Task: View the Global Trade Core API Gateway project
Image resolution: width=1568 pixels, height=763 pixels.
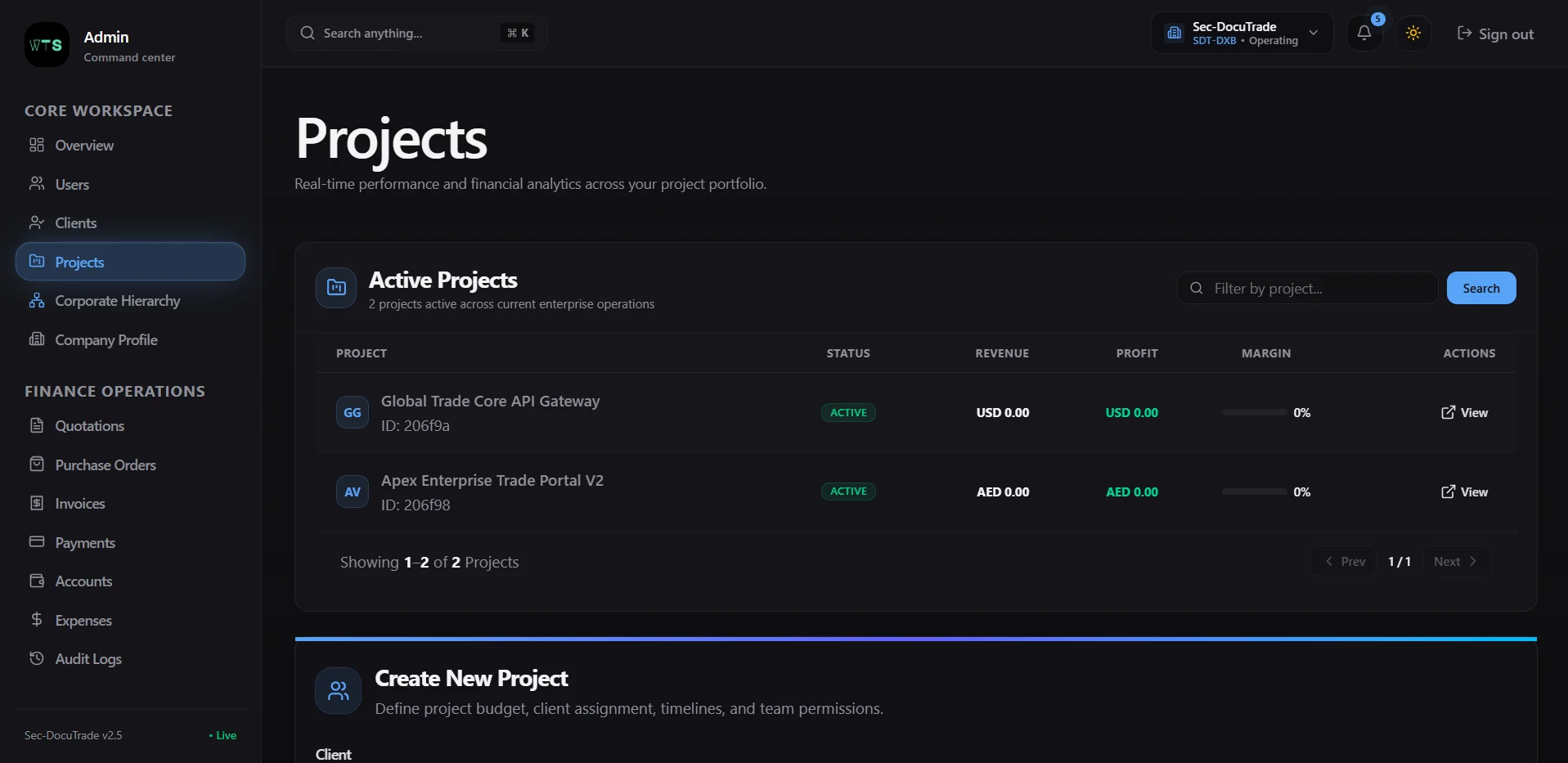Action: pos(1464,412)
